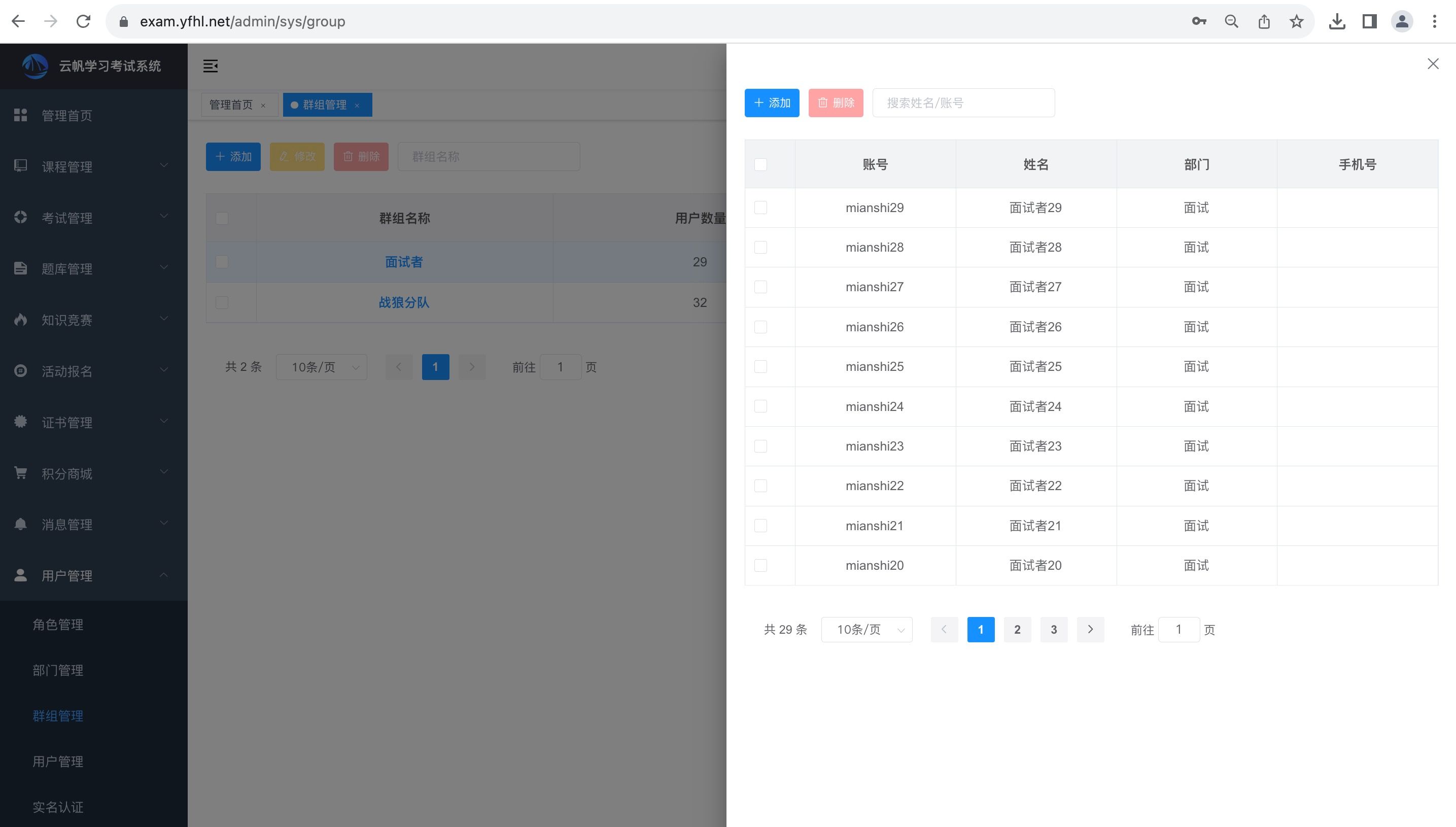Image resolution: width=1456 pixels, height=827 pixels.
Task: Select checkbox for mianshi25 row
Action: pyautogui.click(x=760, y=367)
